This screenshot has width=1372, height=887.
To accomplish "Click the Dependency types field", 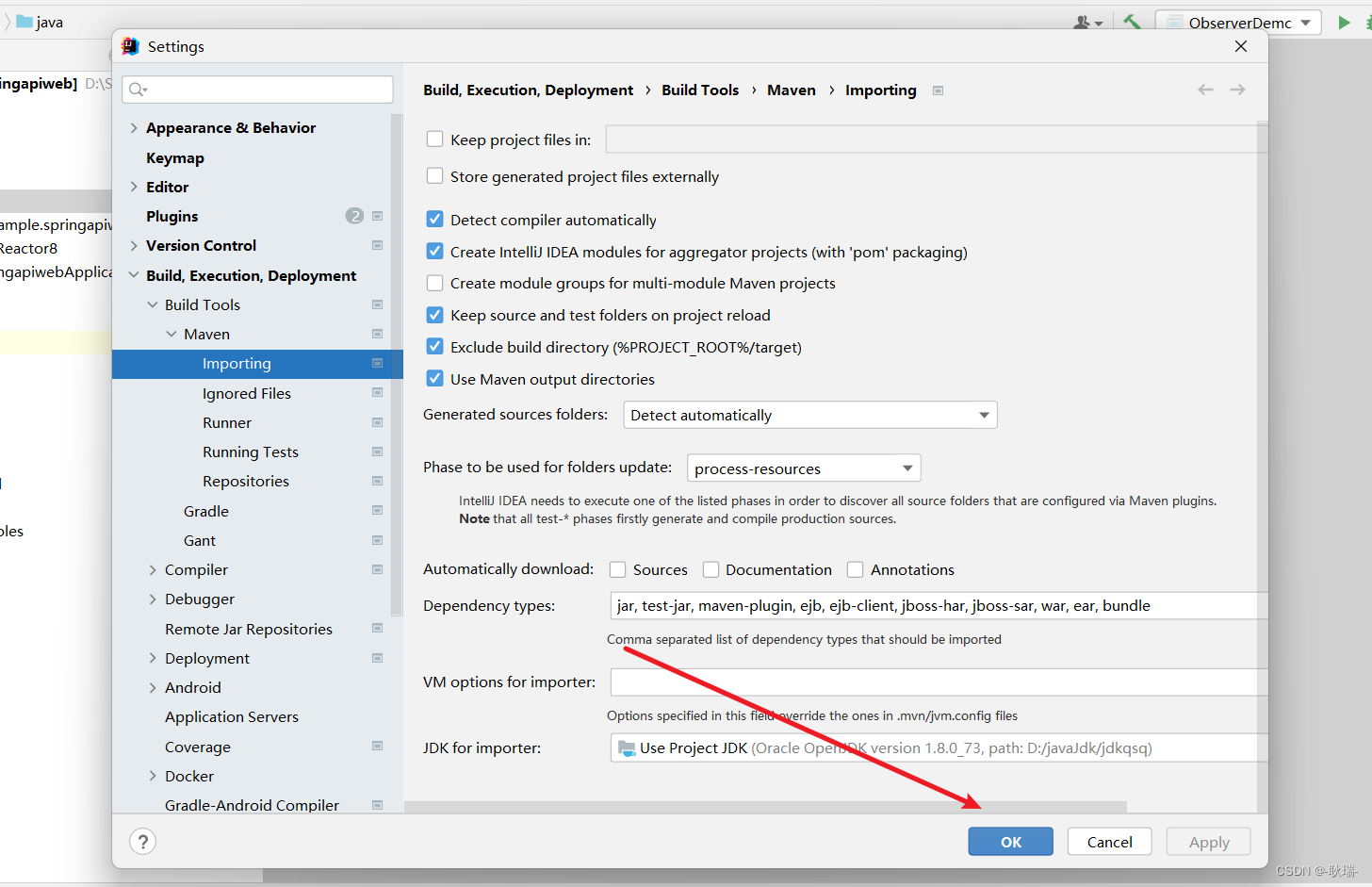I will (939, 605).
